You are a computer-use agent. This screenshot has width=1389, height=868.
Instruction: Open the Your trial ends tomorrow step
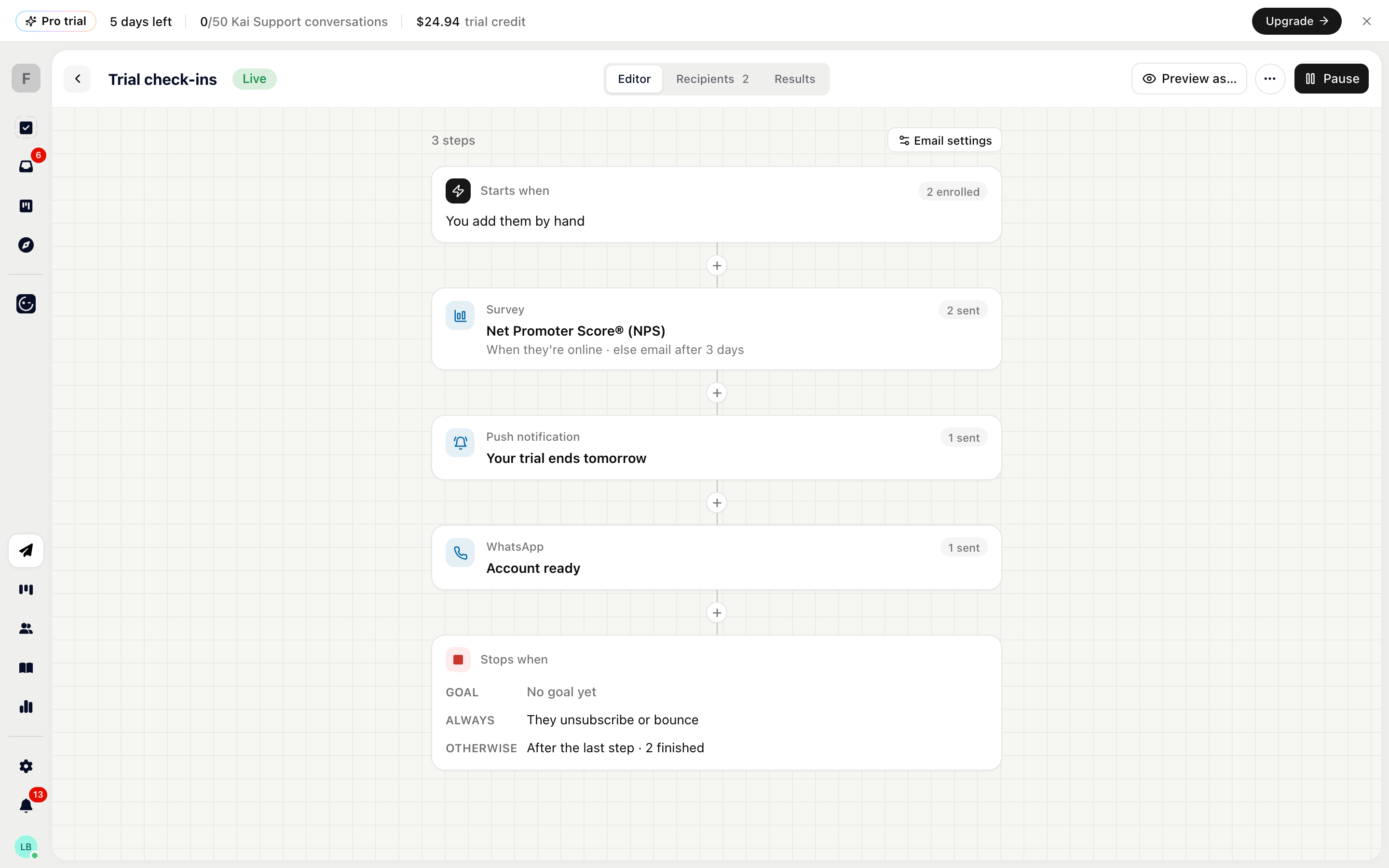coord(716,448)
